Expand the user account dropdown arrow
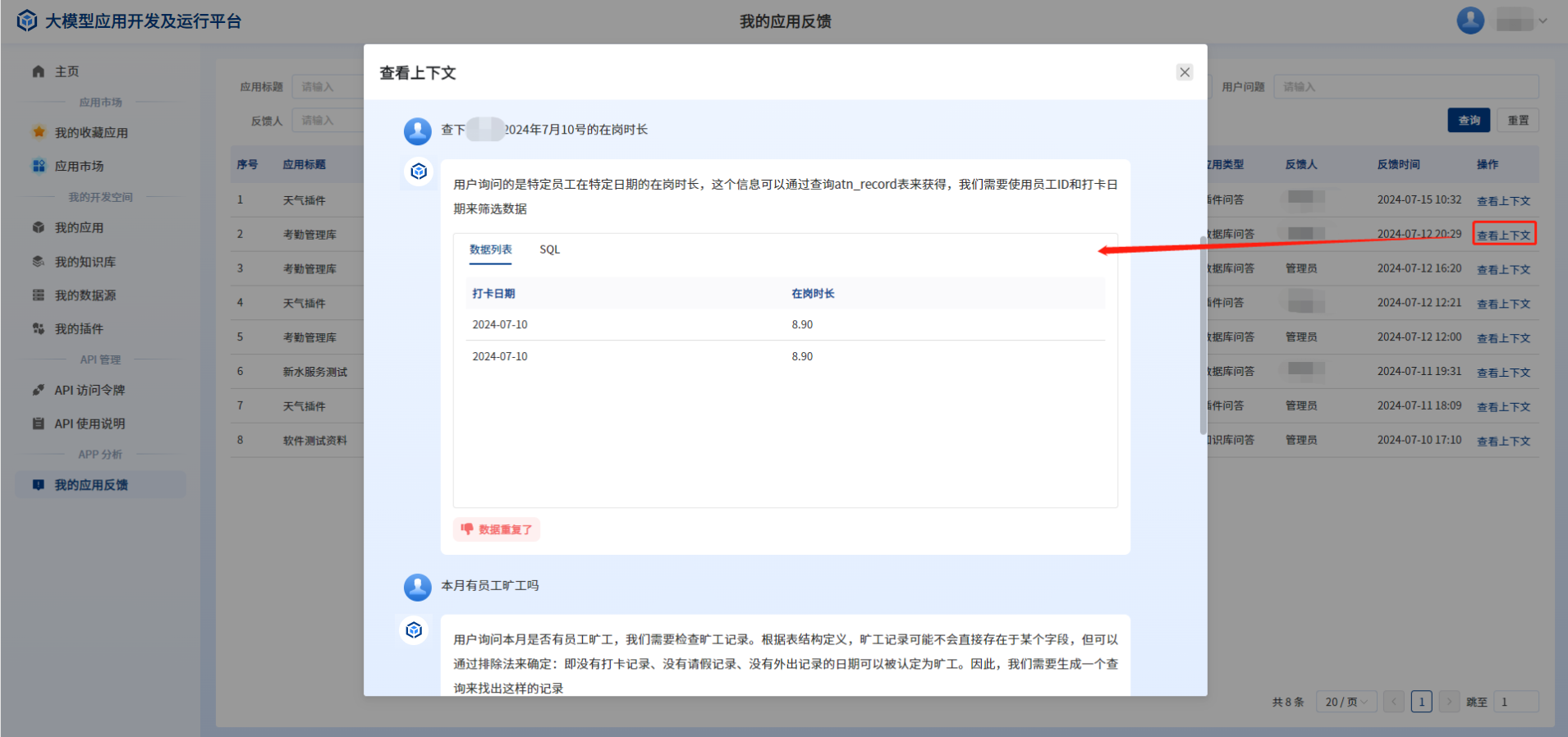This screenshot has height=737, width=1568. (1543, 21)
